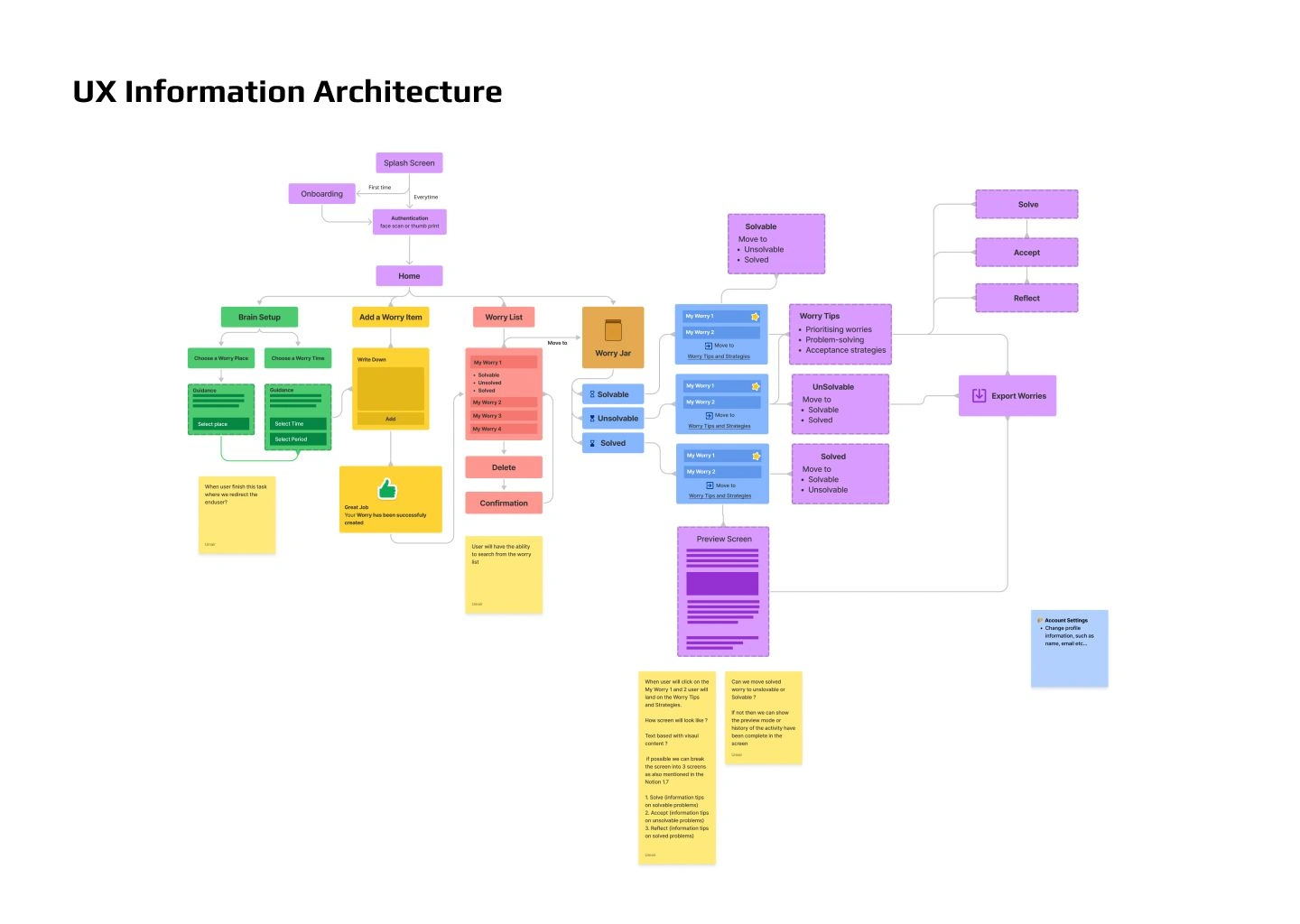1300x924 pixels.
Task: Click the small icon beside Account Settings
Action: (1040, 621)
